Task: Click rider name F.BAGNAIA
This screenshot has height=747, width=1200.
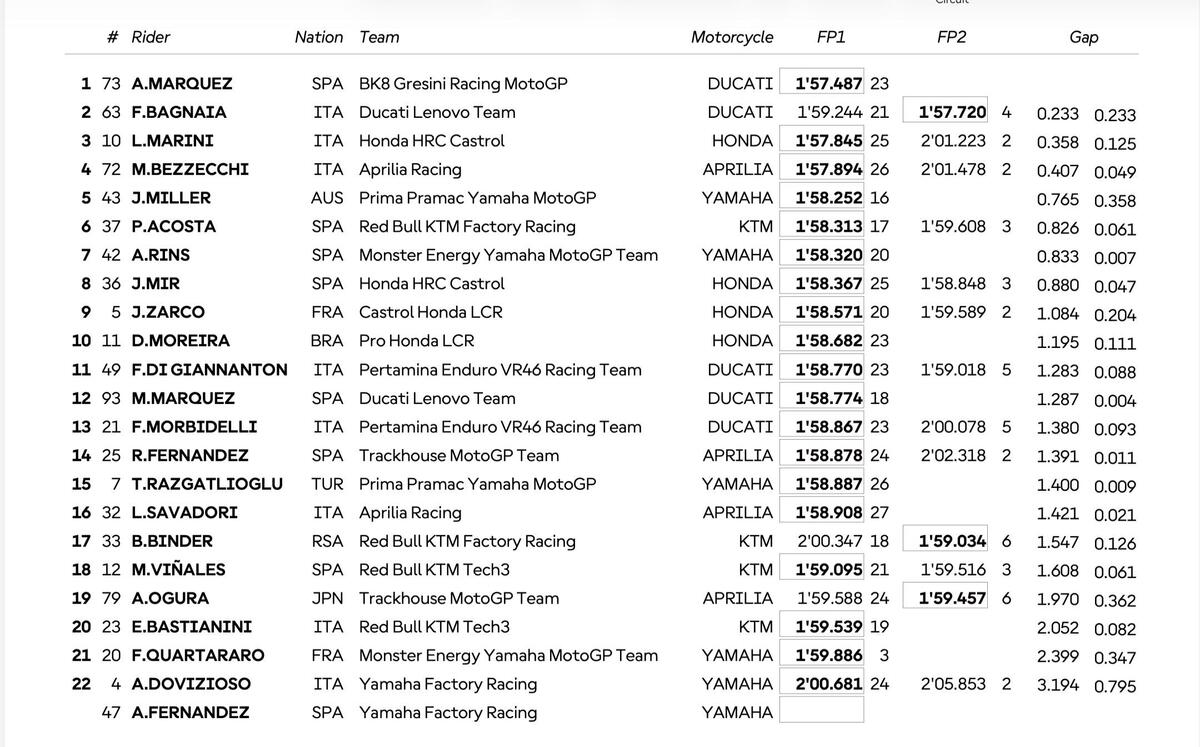Action: [x=179, y=112]
